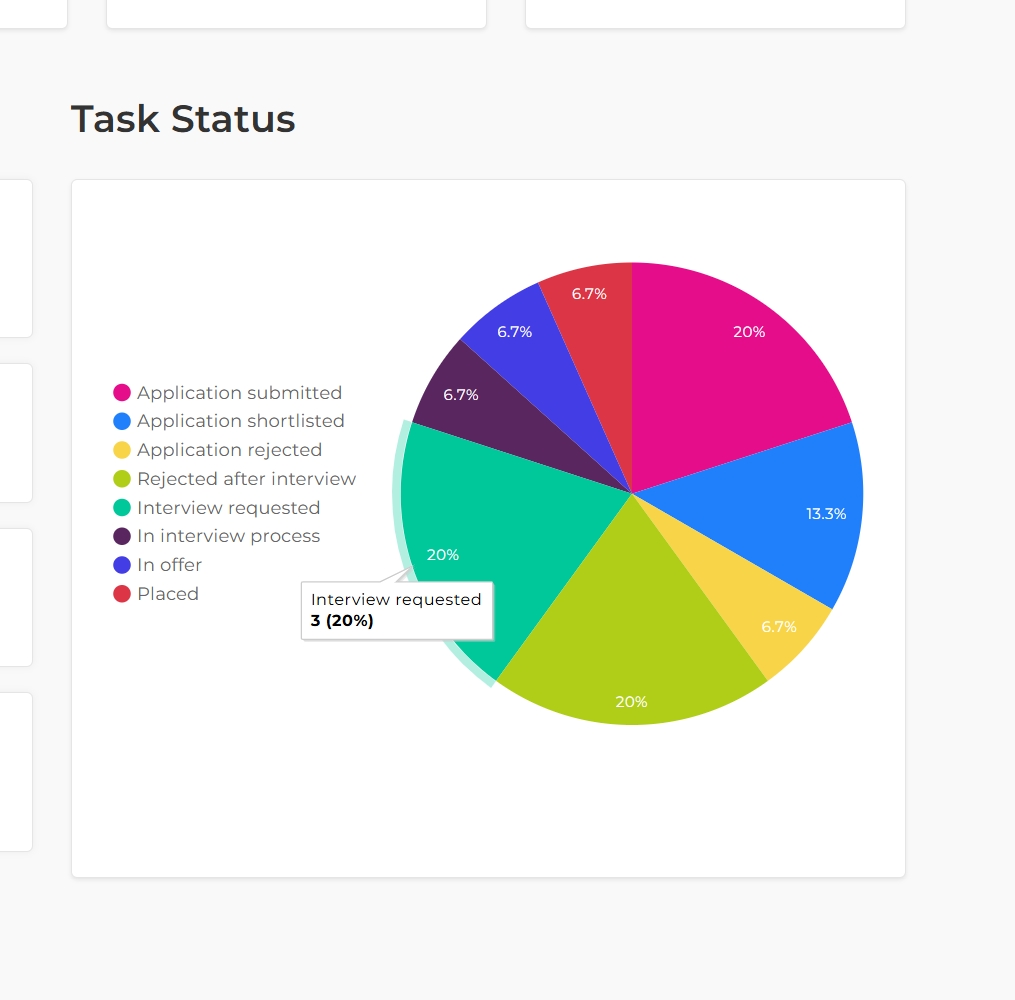Click the 'Rejected after interview' legend label

pos(246,479)
